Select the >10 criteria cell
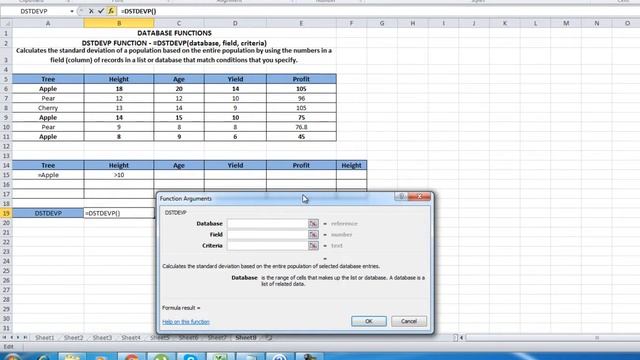640x360 pixels. point(119,175)
